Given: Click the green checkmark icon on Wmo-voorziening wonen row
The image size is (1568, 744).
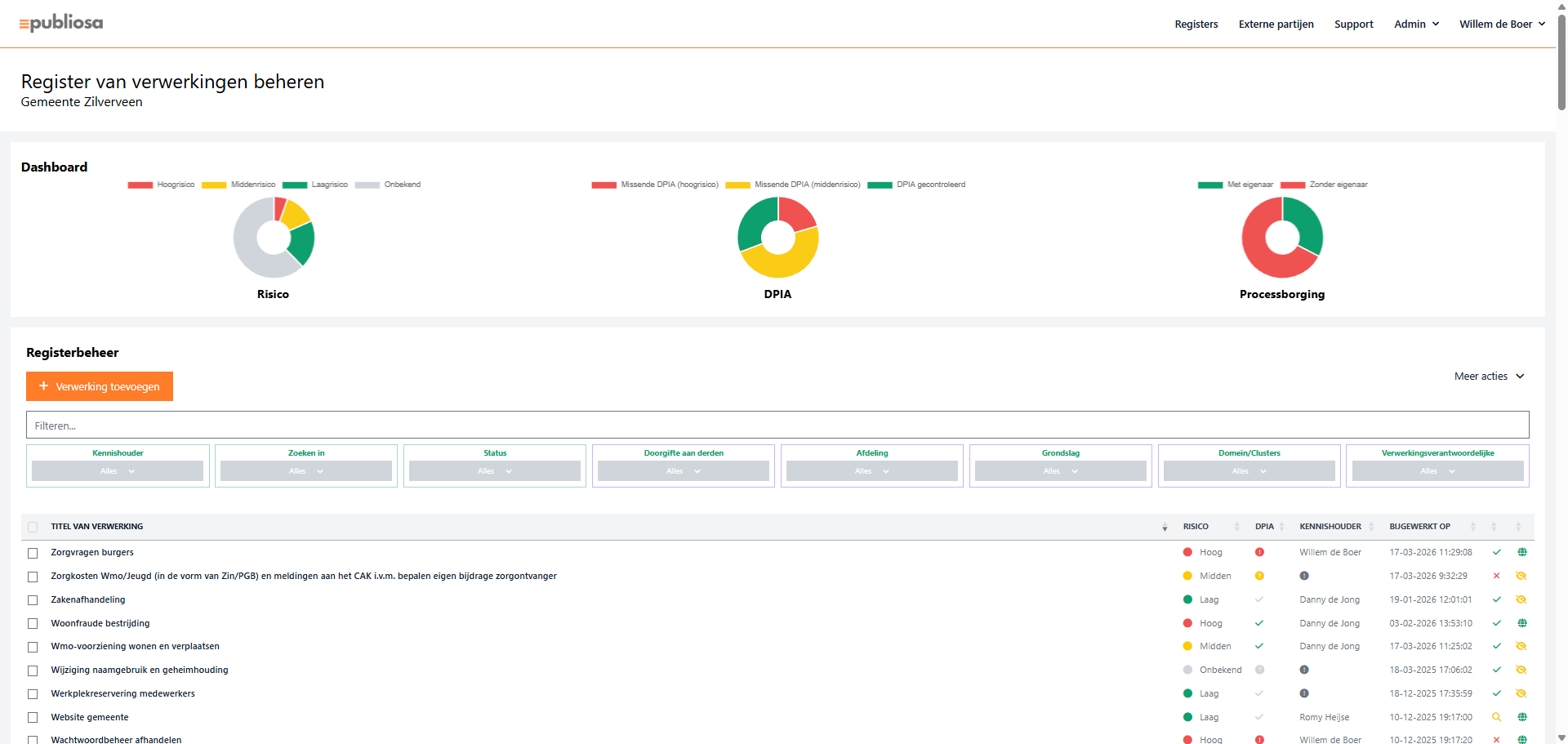Looking at the screenshot, I should click(x=1497, y=646).
